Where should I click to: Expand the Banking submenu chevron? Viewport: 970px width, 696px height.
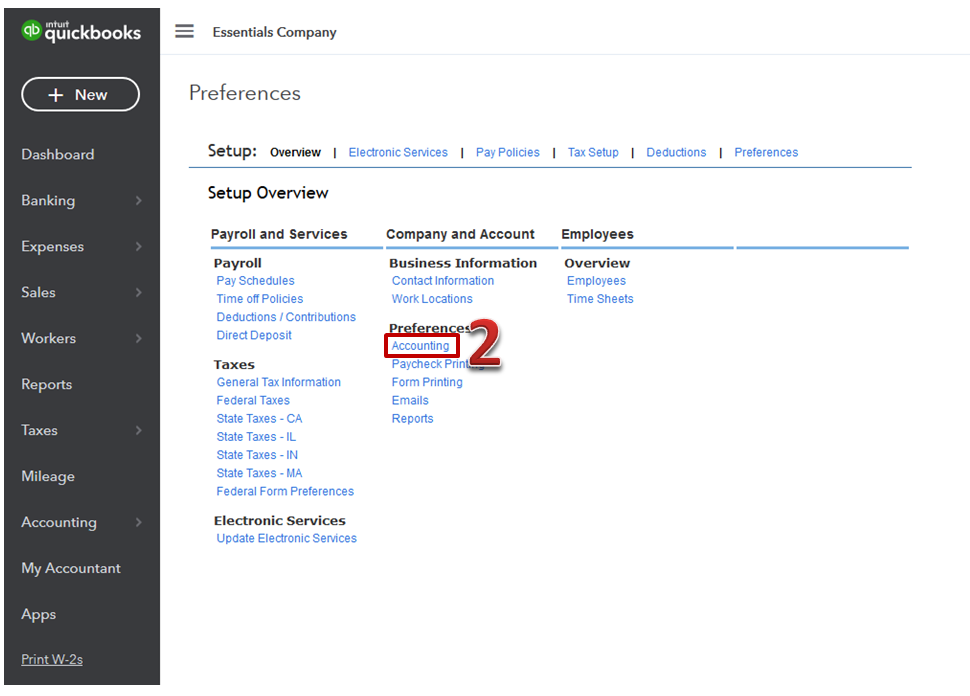139,200
